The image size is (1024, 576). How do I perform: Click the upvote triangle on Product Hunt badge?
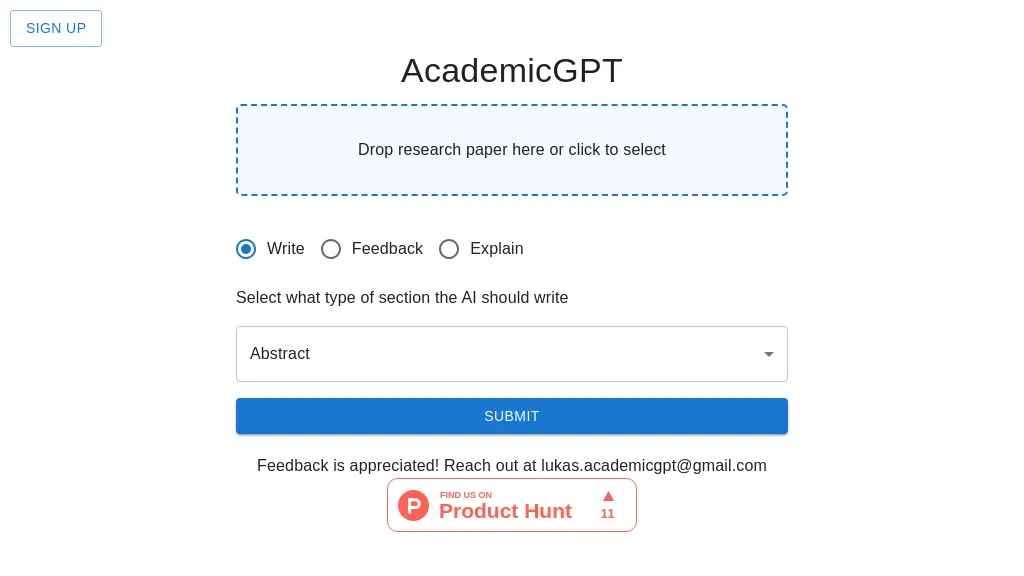(x=608, y=496)
